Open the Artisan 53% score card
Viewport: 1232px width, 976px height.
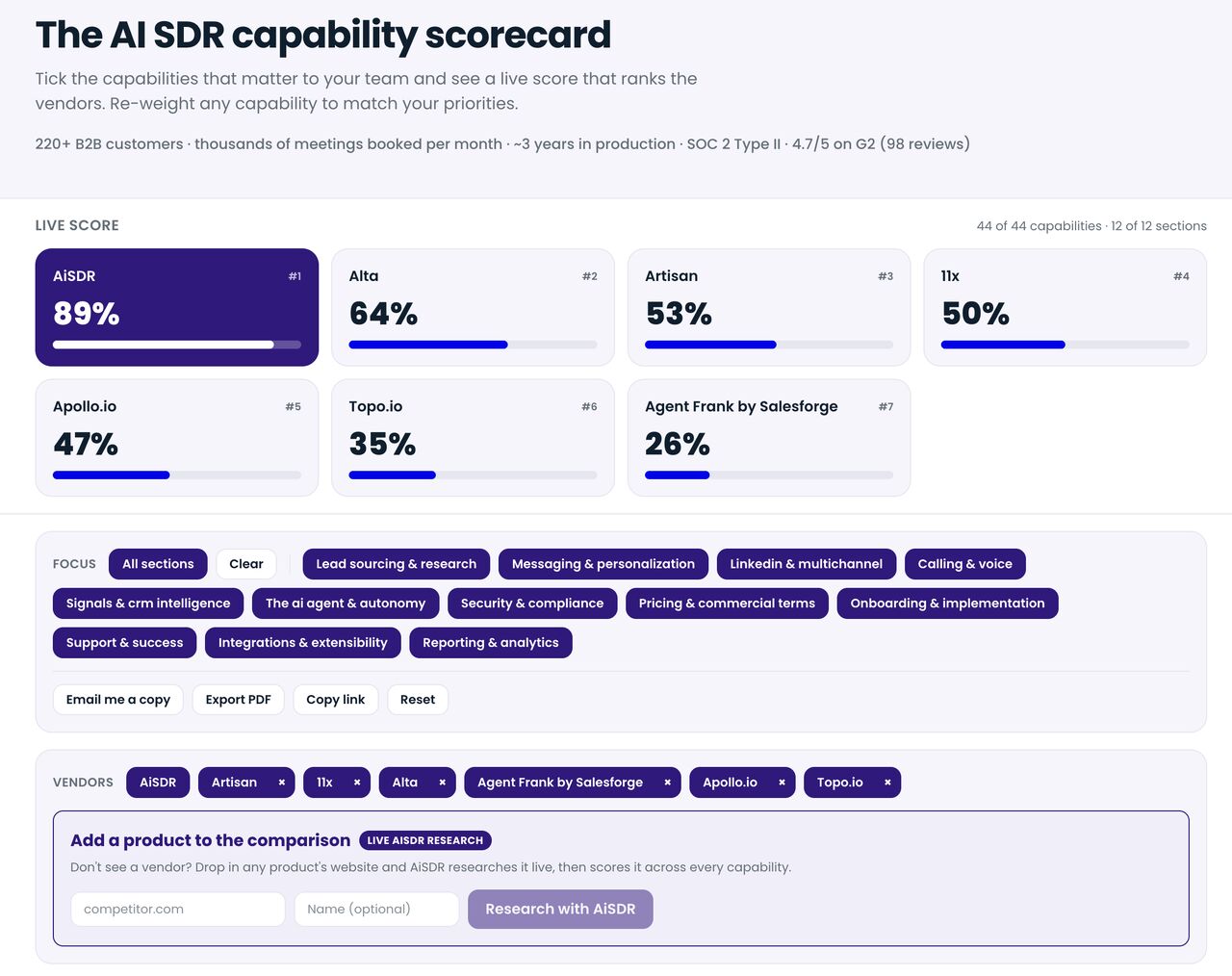click(x=769, y=308)
